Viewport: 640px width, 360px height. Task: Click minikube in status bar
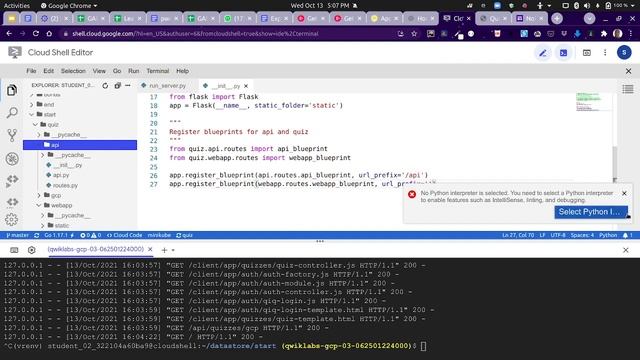(159, 236)
